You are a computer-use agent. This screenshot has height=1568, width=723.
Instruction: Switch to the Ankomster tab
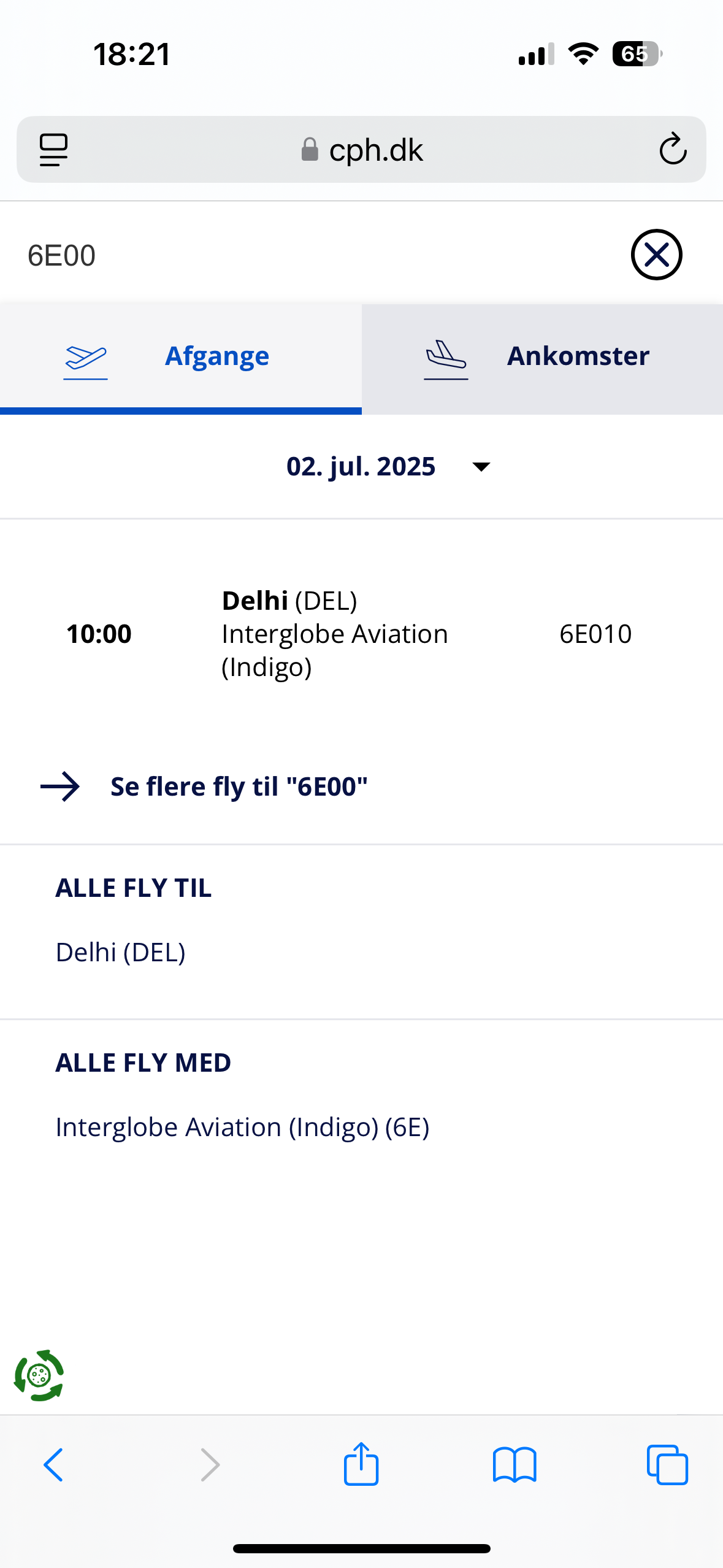[578, 356]
